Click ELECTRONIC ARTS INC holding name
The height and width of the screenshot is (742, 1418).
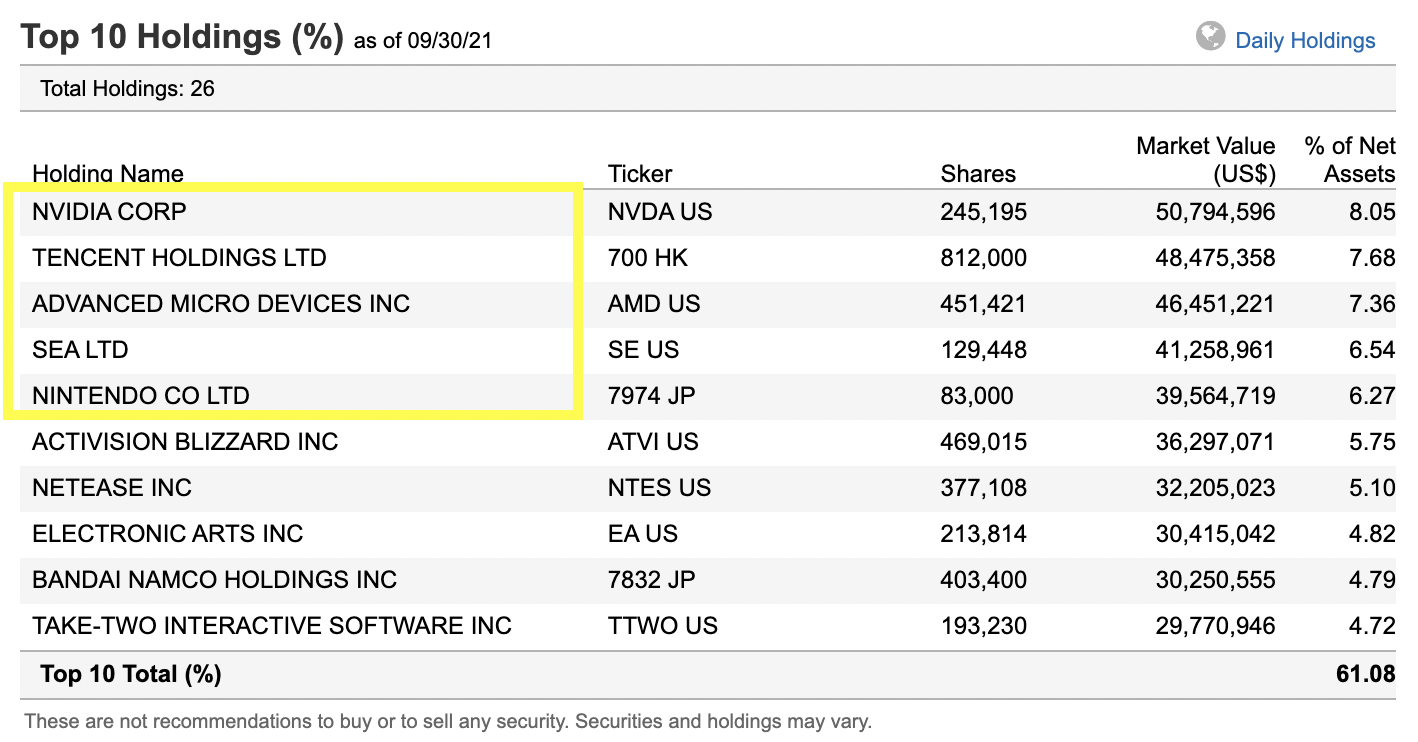(167, 534)
